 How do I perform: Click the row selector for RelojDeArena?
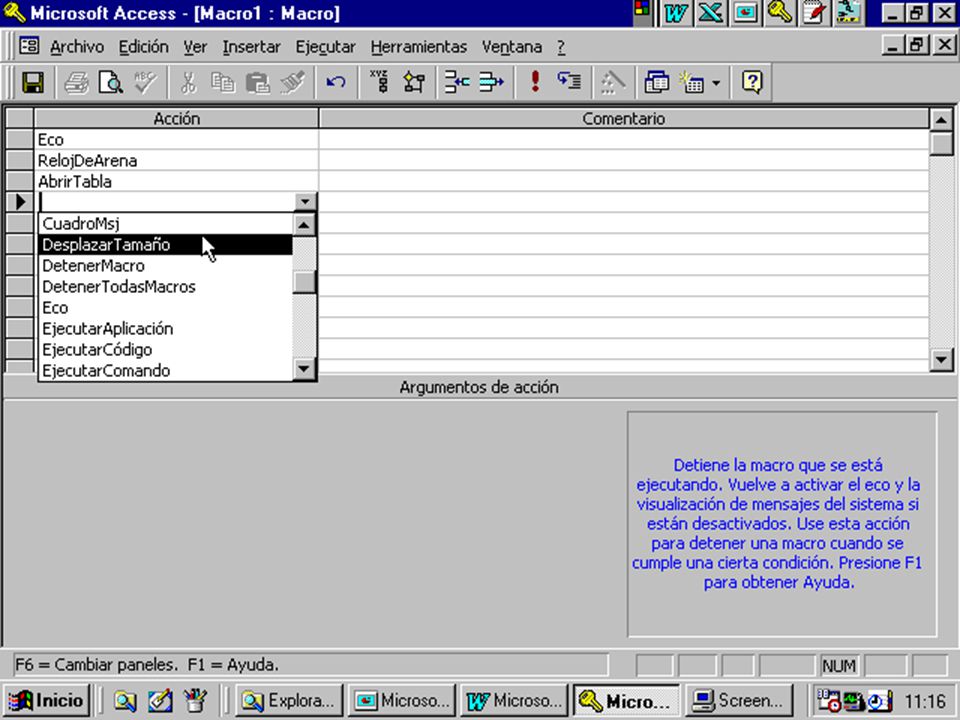pos(19,160)
